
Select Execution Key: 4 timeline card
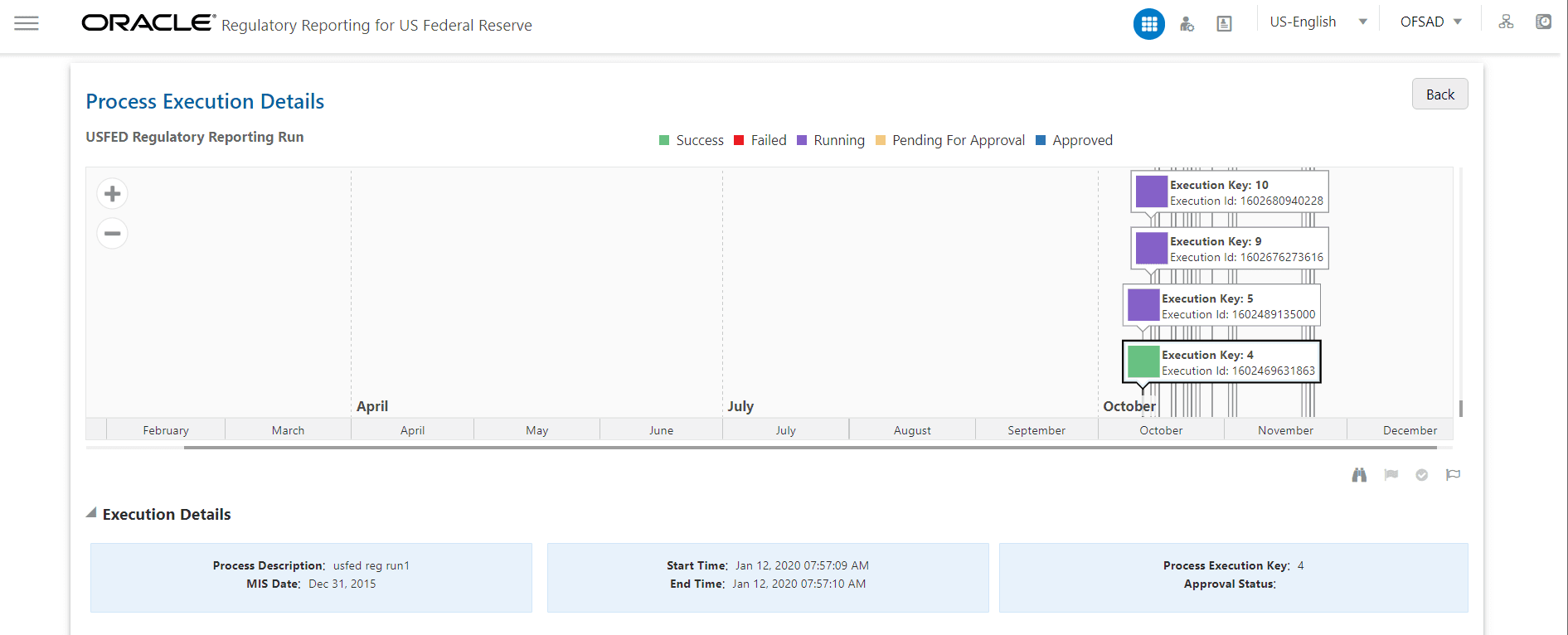(1221, 361)
